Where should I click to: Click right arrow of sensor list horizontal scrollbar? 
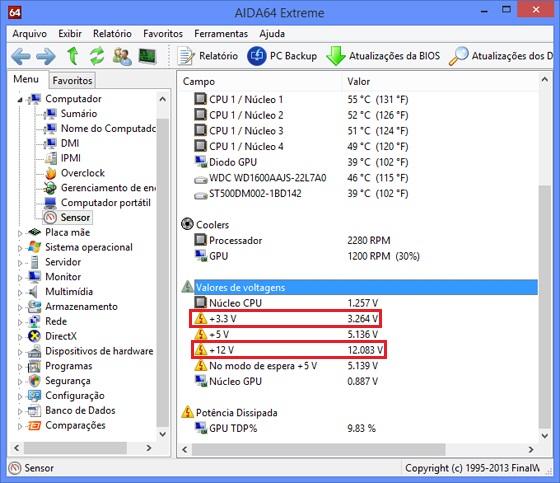point(531,449)
